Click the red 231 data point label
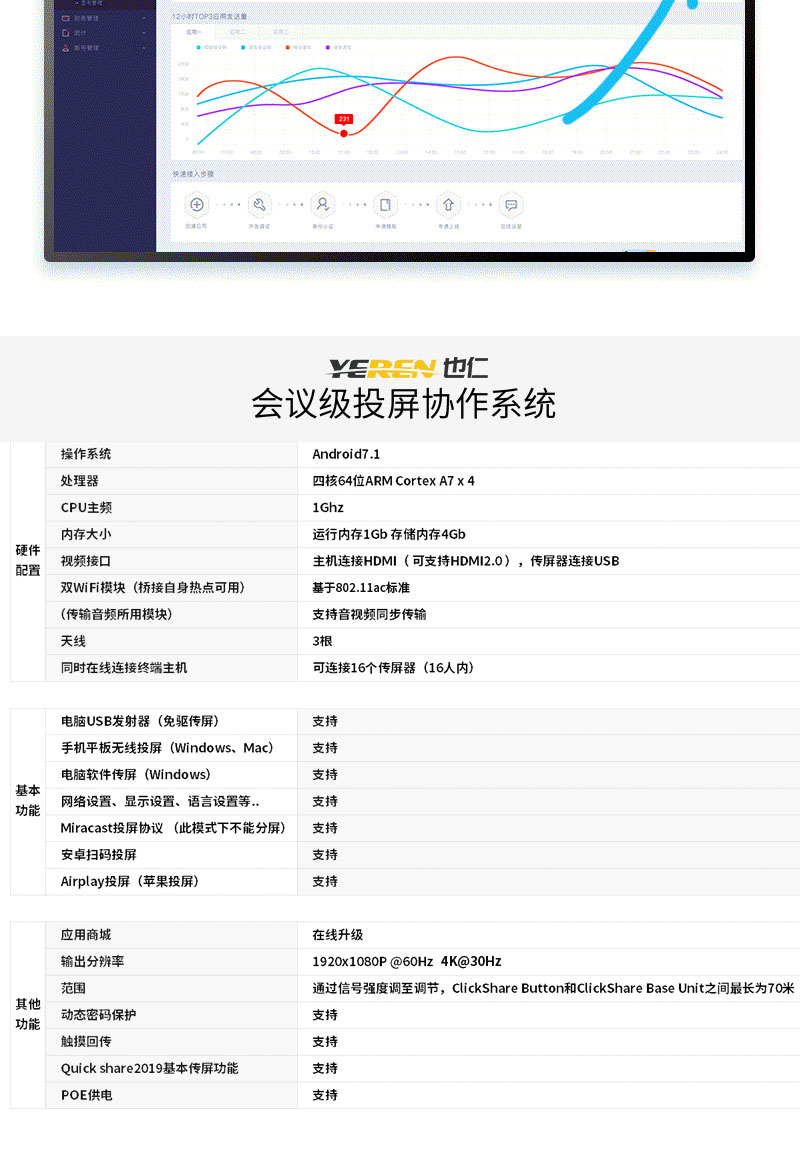Viewport: 800px width, 1151px height. 344,119
